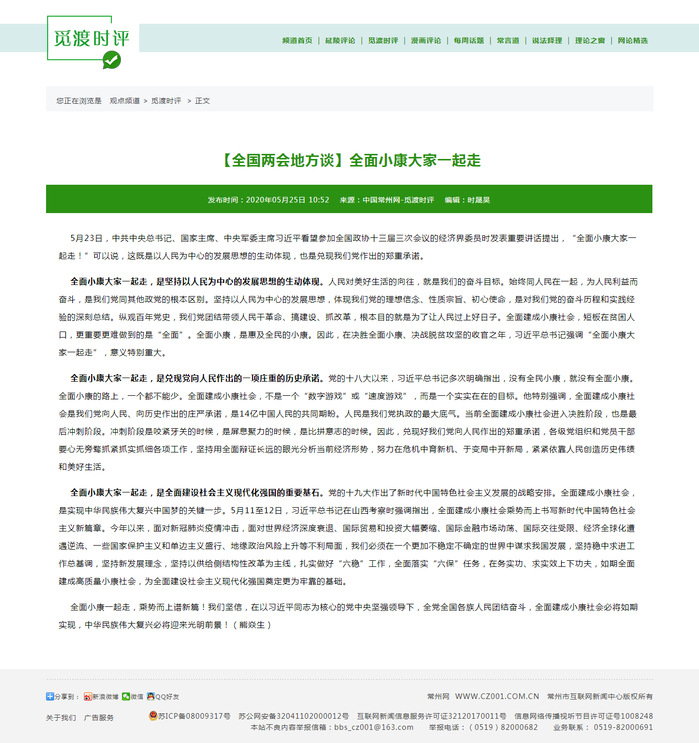
Task: Go to 延陵评论 section
Action: tap(340, 41)
